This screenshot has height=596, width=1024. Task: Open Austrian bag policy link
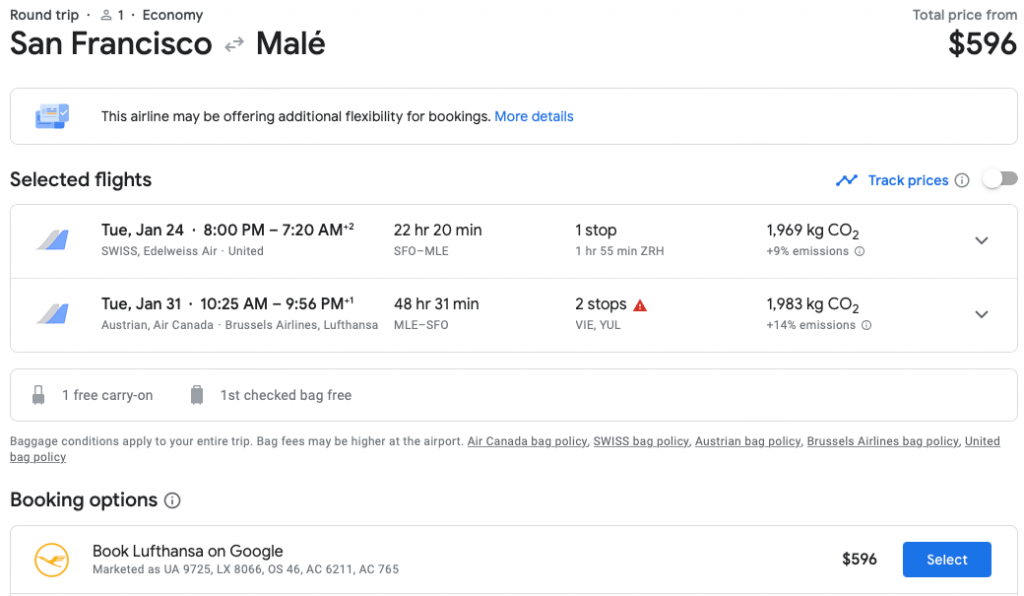(748, 441)
